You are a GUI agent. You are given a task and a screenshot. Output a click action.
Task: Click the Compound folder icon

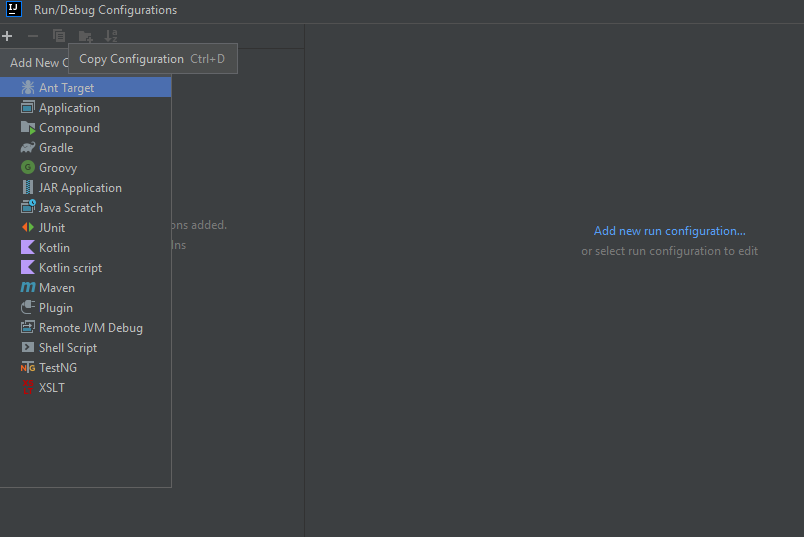(28, 127)
